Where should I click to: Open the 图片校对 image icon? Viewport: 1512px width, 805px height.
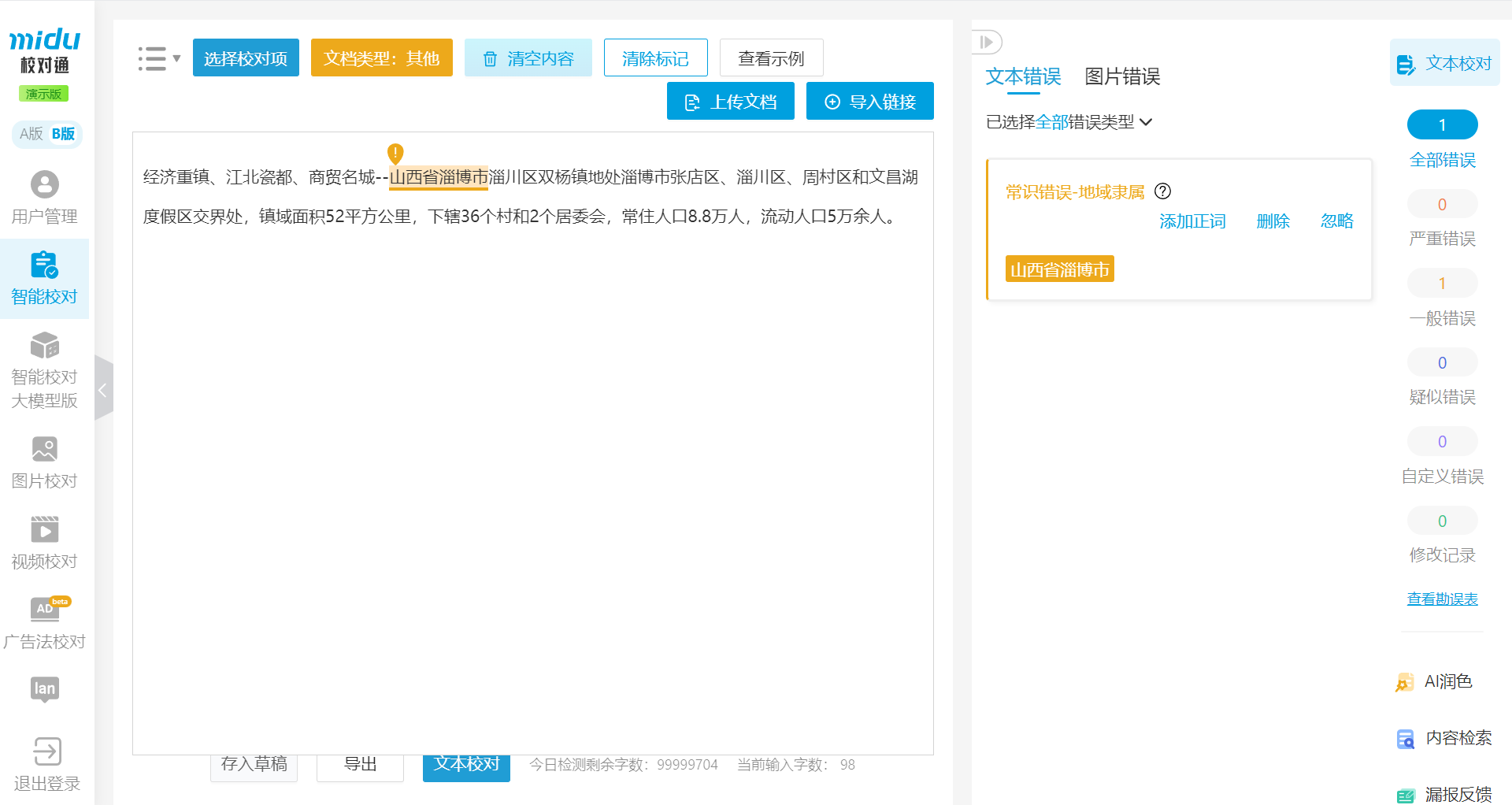click(x=44, y=450)
